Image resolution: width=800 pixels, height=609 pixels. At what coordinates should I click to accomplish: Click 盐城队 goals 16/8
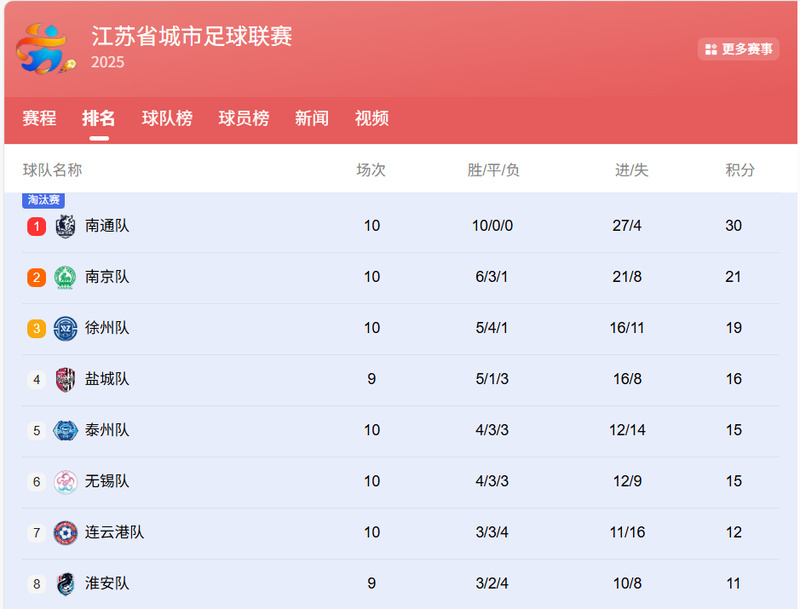coord(628,378)
